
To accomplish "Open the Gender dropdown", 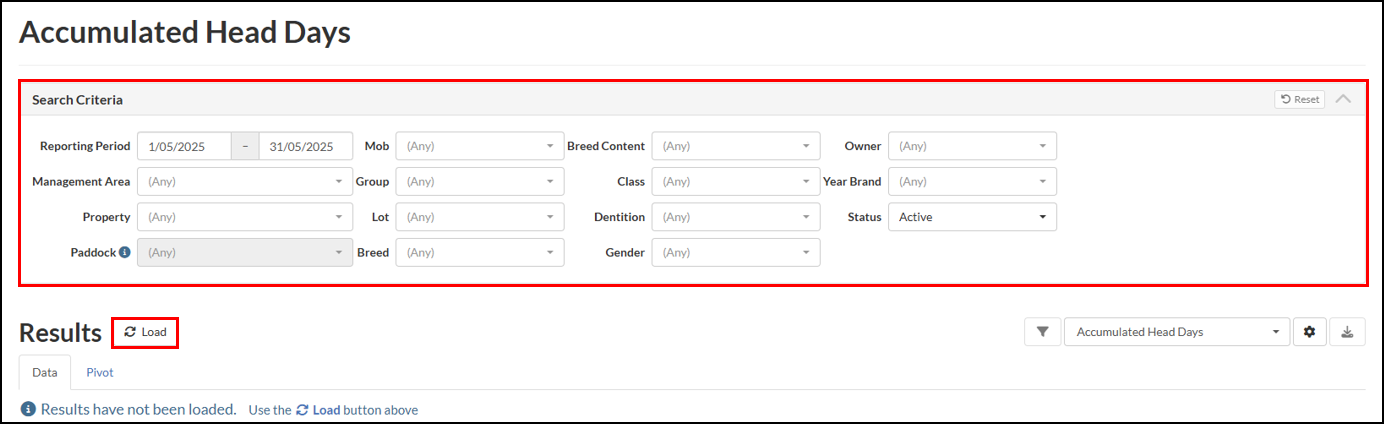I will coord(736,253).
